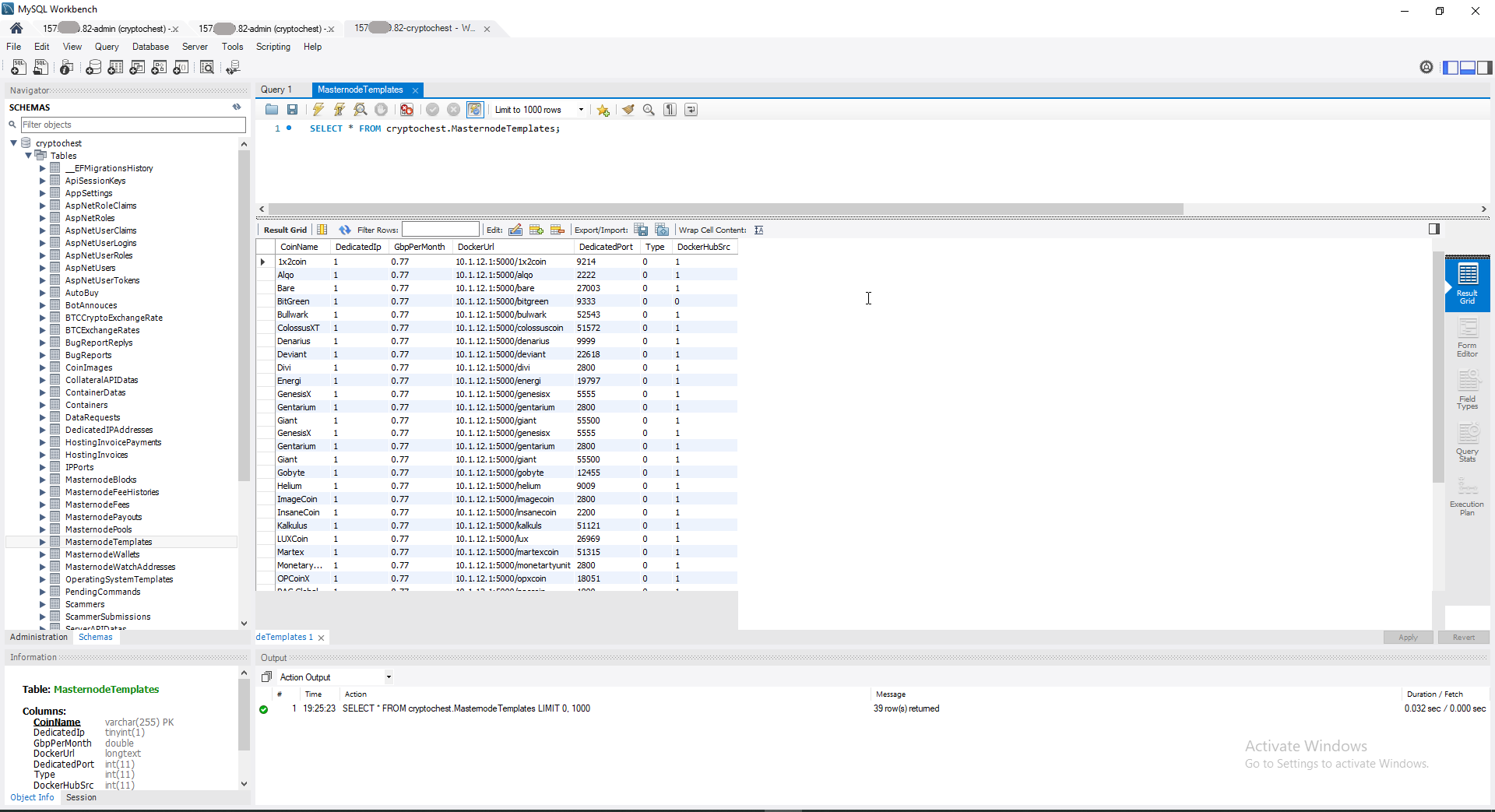Save the script to a file
This screenshot has height=812, width=1495.
coord(293,110)
